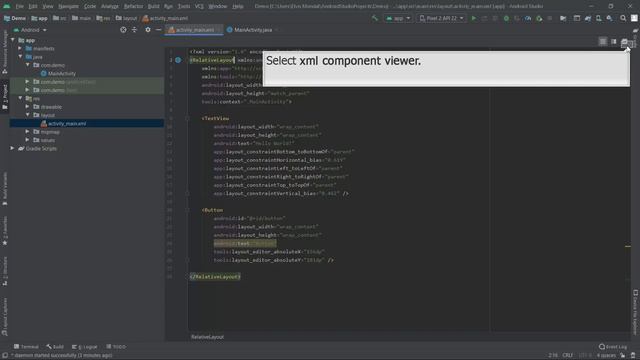
Task: Switch to the MainActivity.java editor tab
Action: pos(252,30)
